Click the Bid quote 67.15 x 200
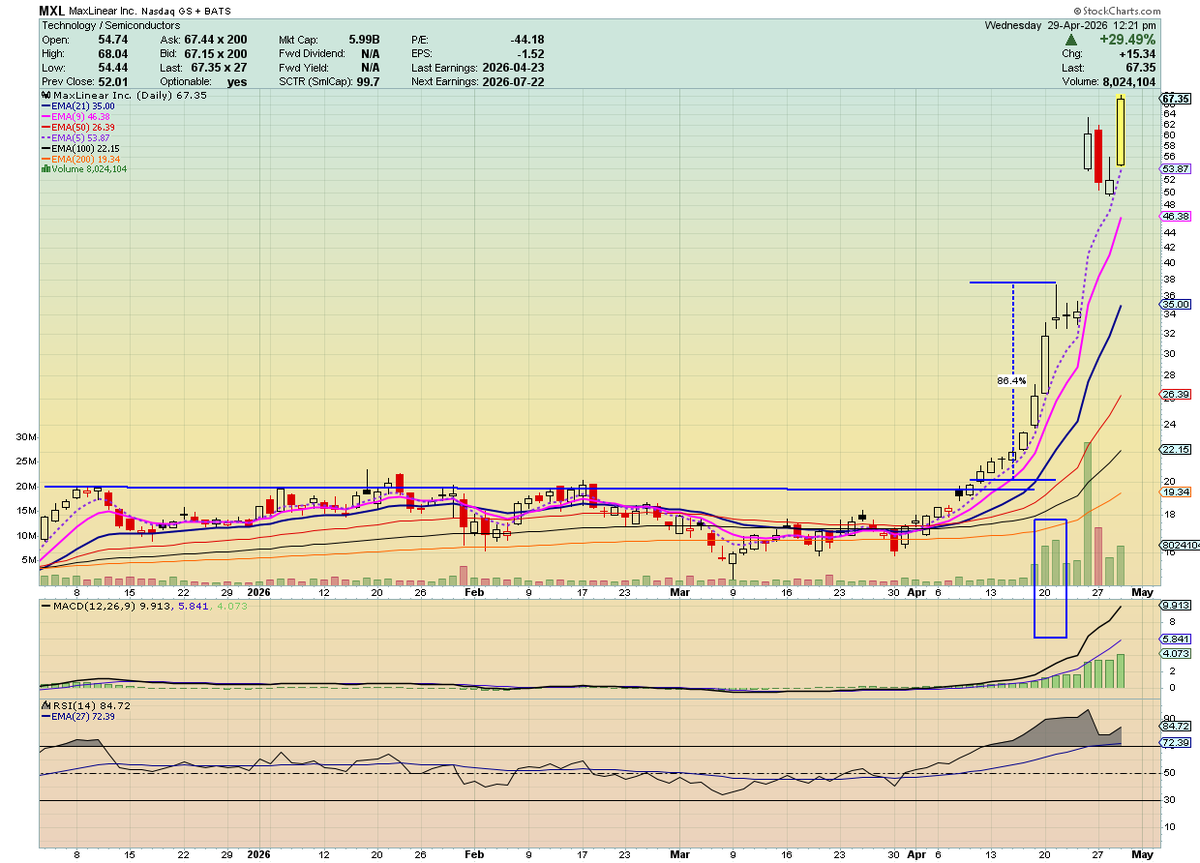This screenshot has height=863, width=1200. tap(214, 53)
